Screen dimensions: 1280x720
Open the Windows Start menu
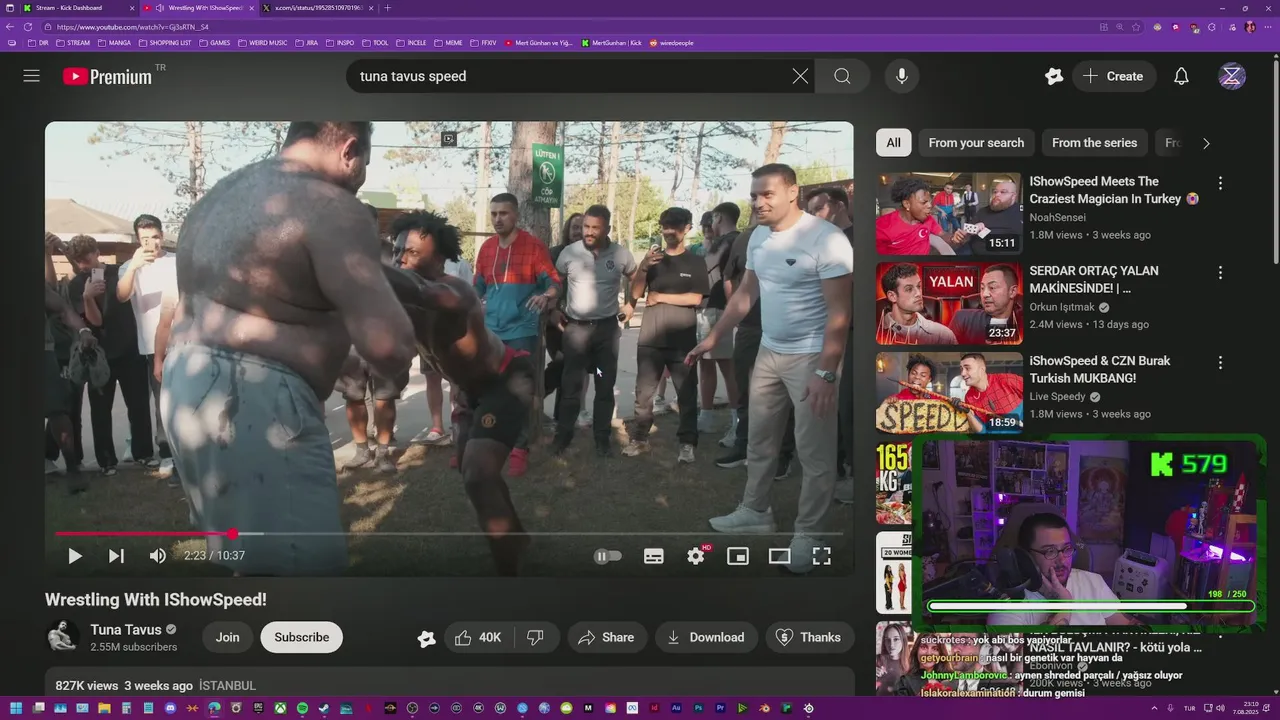pos(16,708)
